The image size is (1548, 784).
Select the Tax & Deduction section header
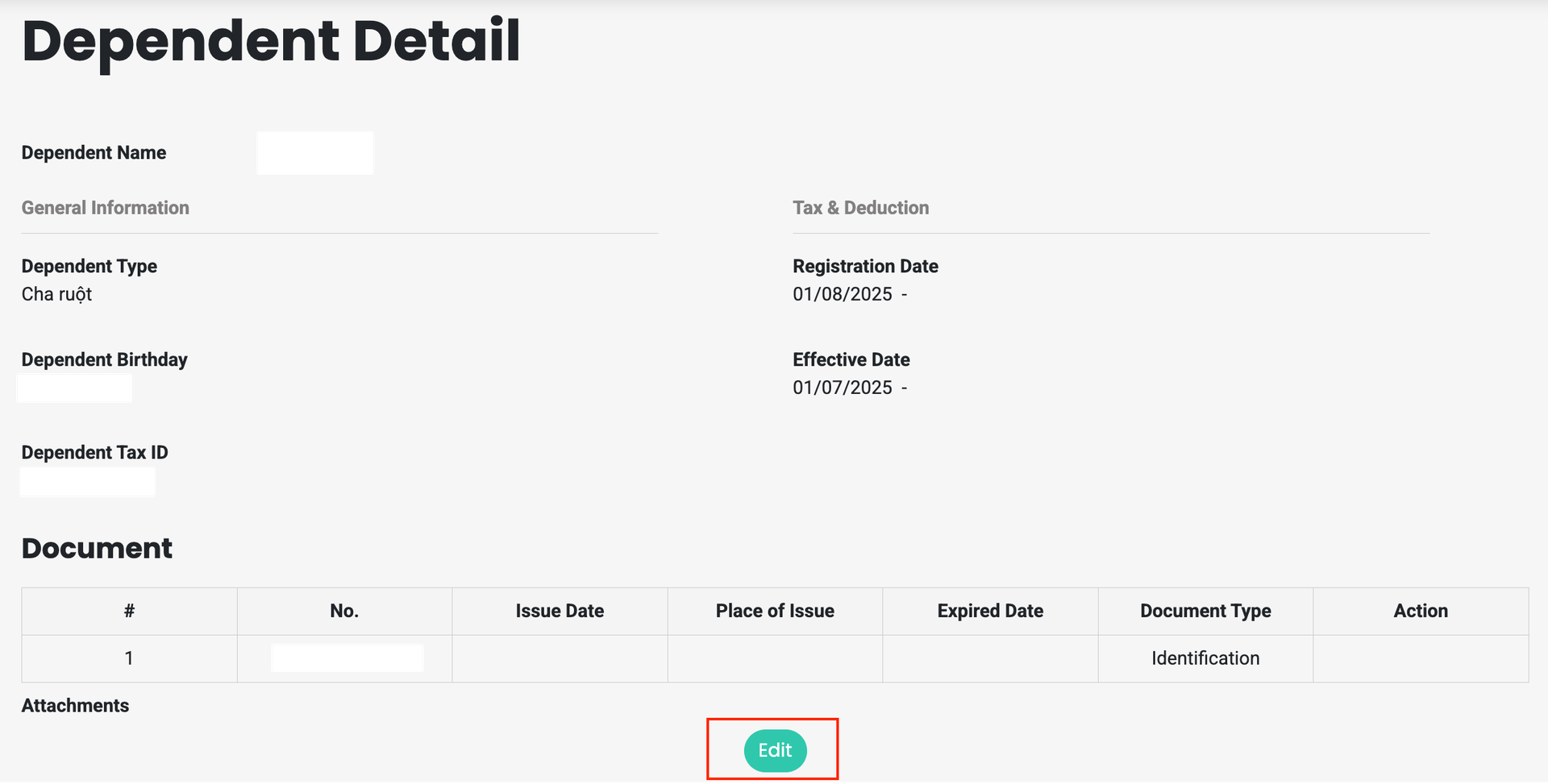(x=860, y=208)
